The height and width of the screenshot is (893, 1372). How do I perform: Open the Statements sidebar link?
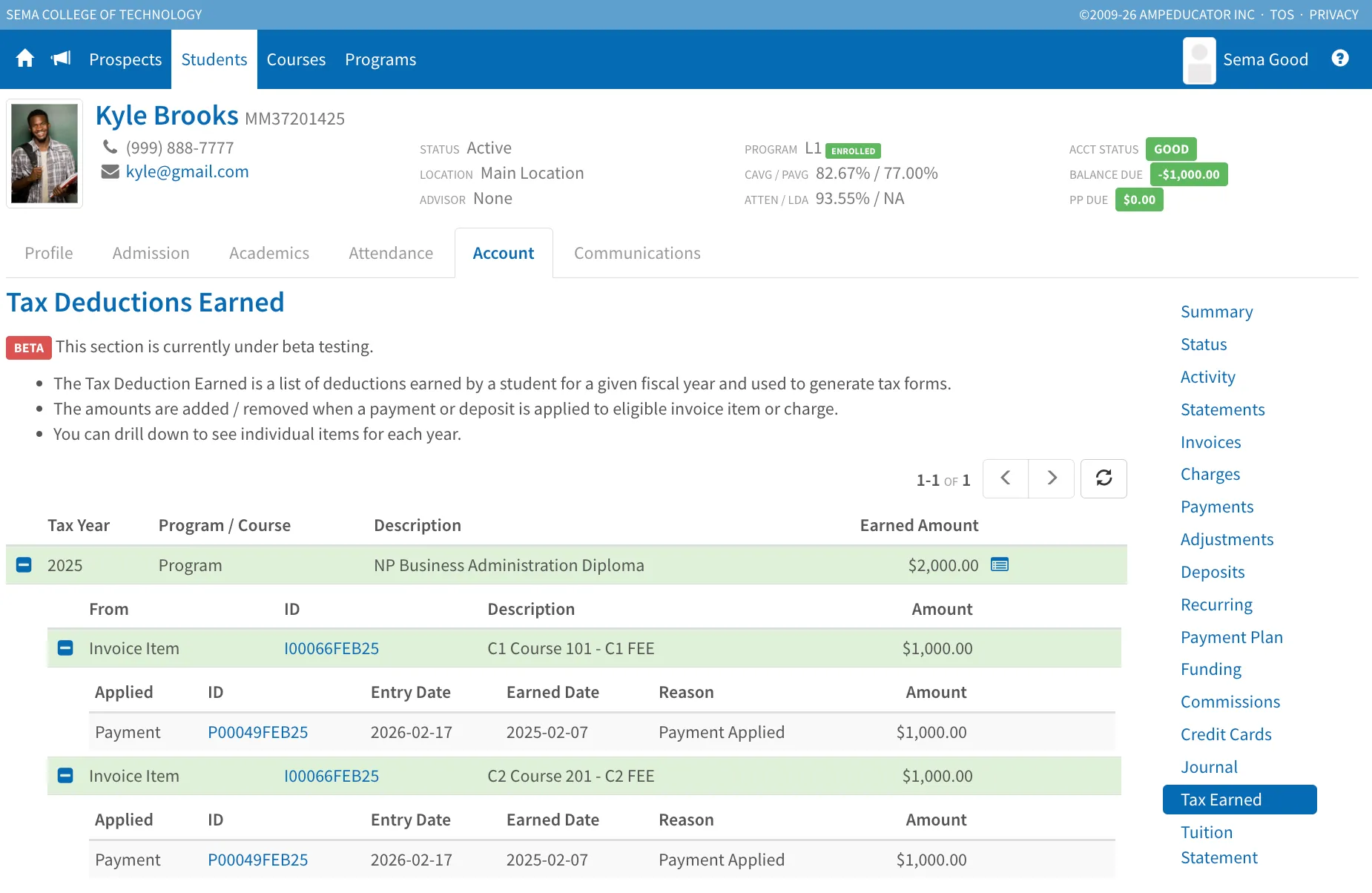click(x=1223, y=409)
